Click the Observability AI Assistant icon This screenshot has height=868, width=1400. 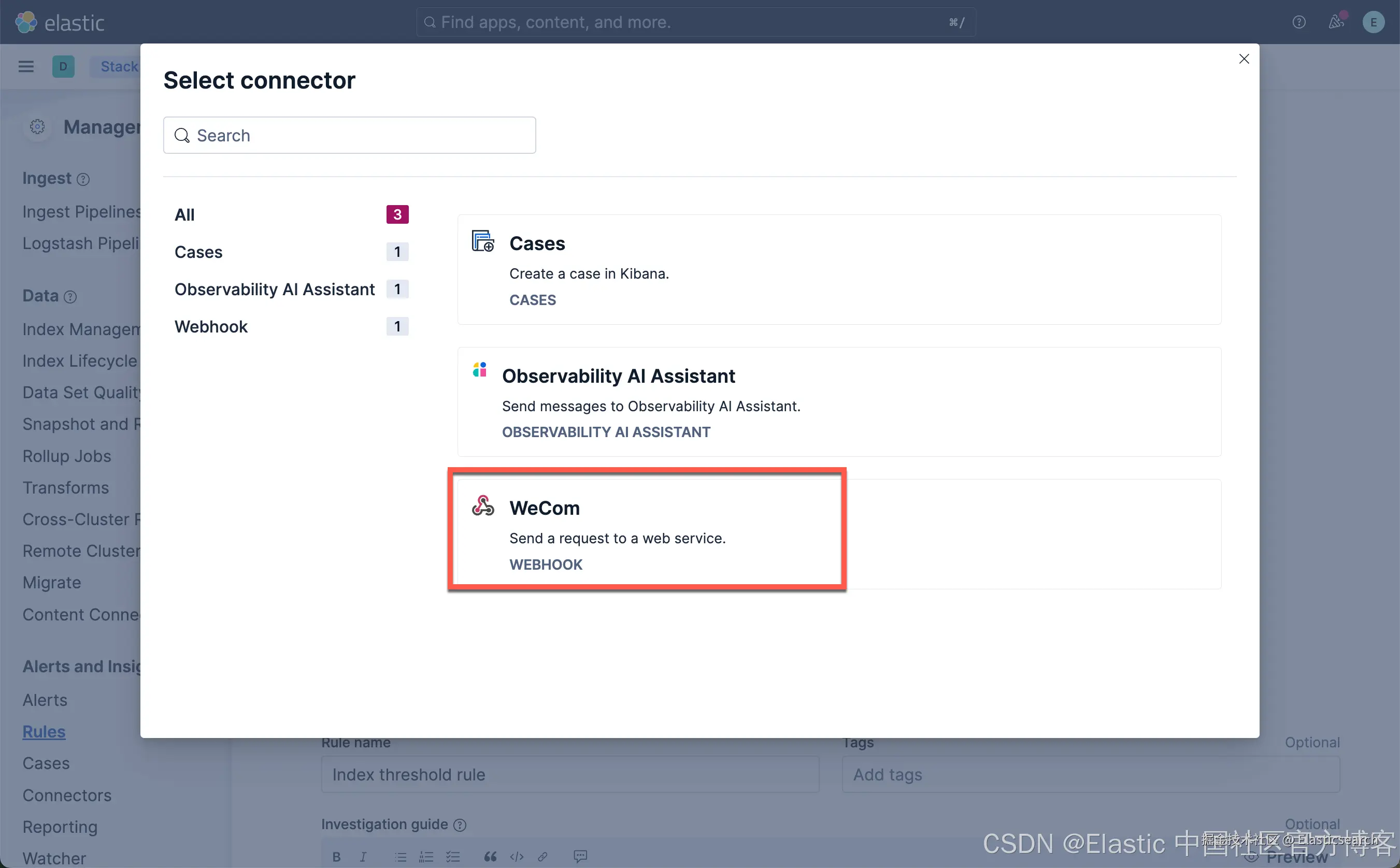[x=479, y=370]
